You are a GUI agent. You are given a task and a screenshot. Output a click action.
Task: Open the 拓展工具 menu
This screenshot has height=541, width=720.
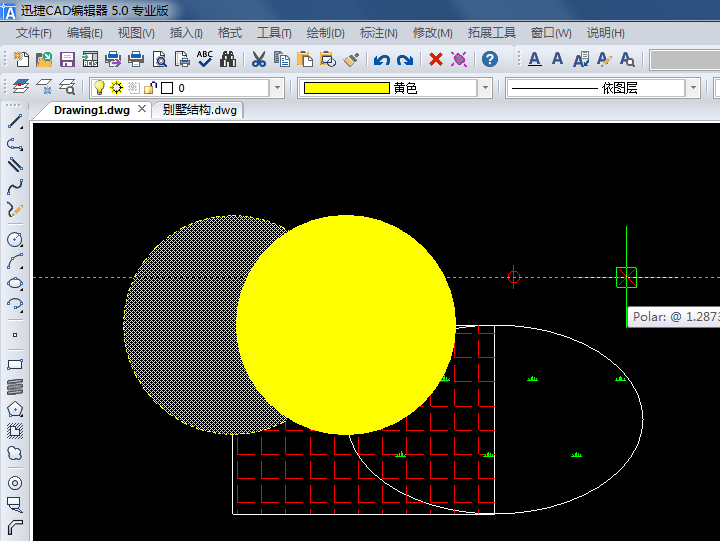pos(491,33)
